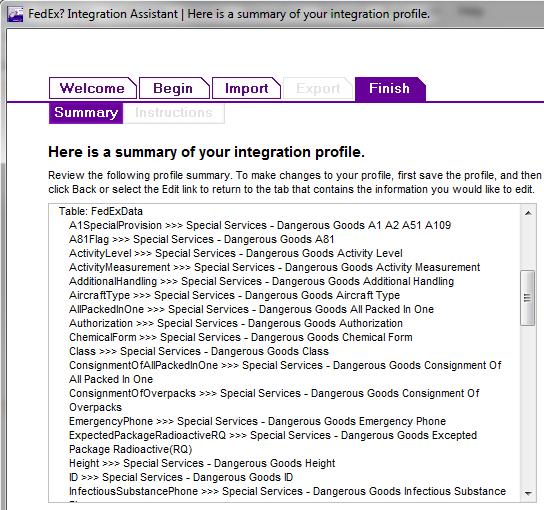Click the AircraftType mapping row
544x510 pixels.
[235, 295]
